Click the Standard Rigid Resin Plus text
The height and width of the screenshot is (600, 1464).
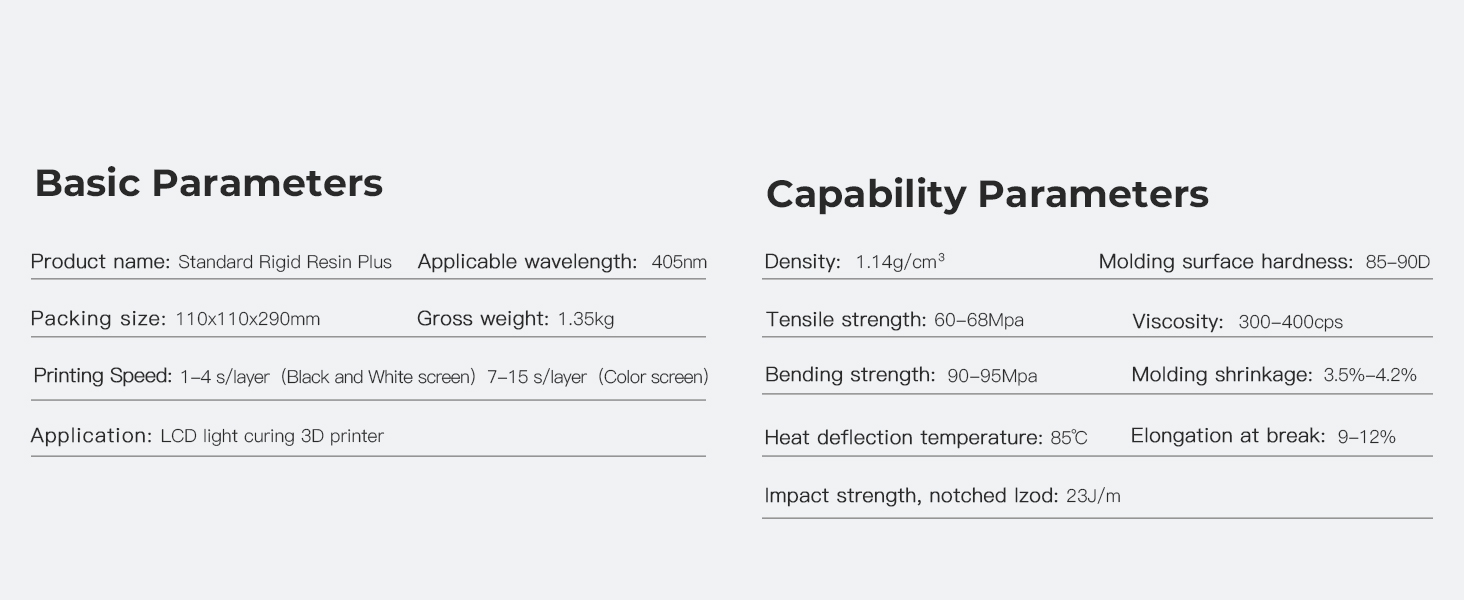285,263
